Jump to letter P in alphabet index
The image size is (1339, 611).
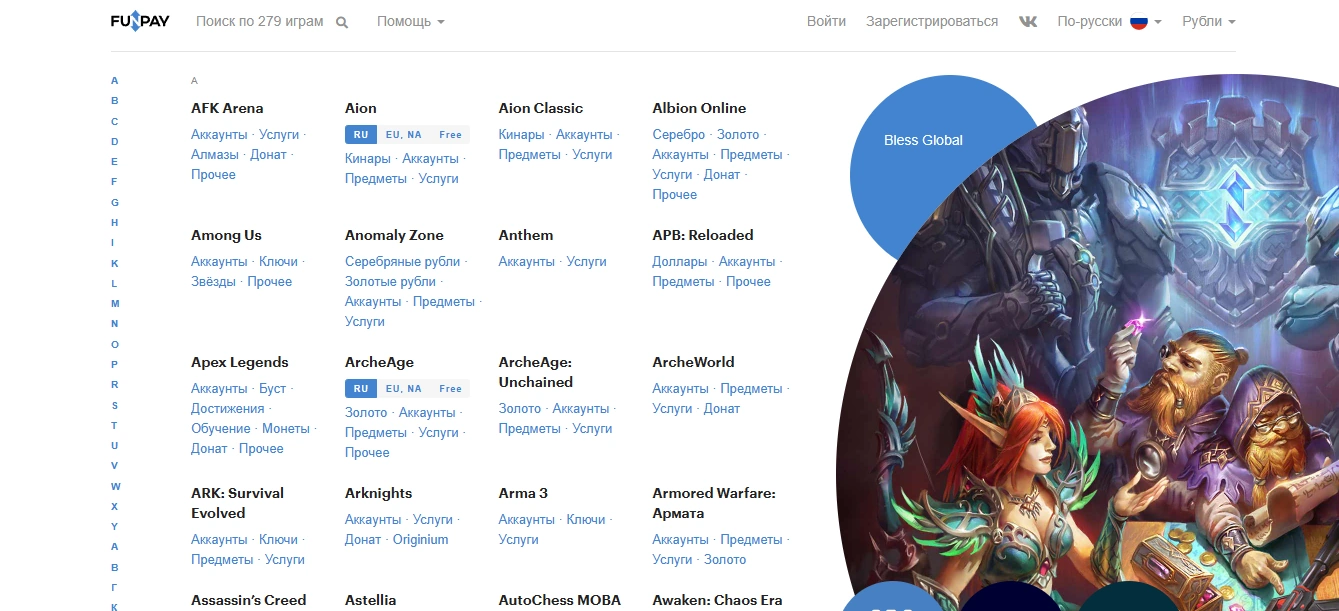coord(115,364)
